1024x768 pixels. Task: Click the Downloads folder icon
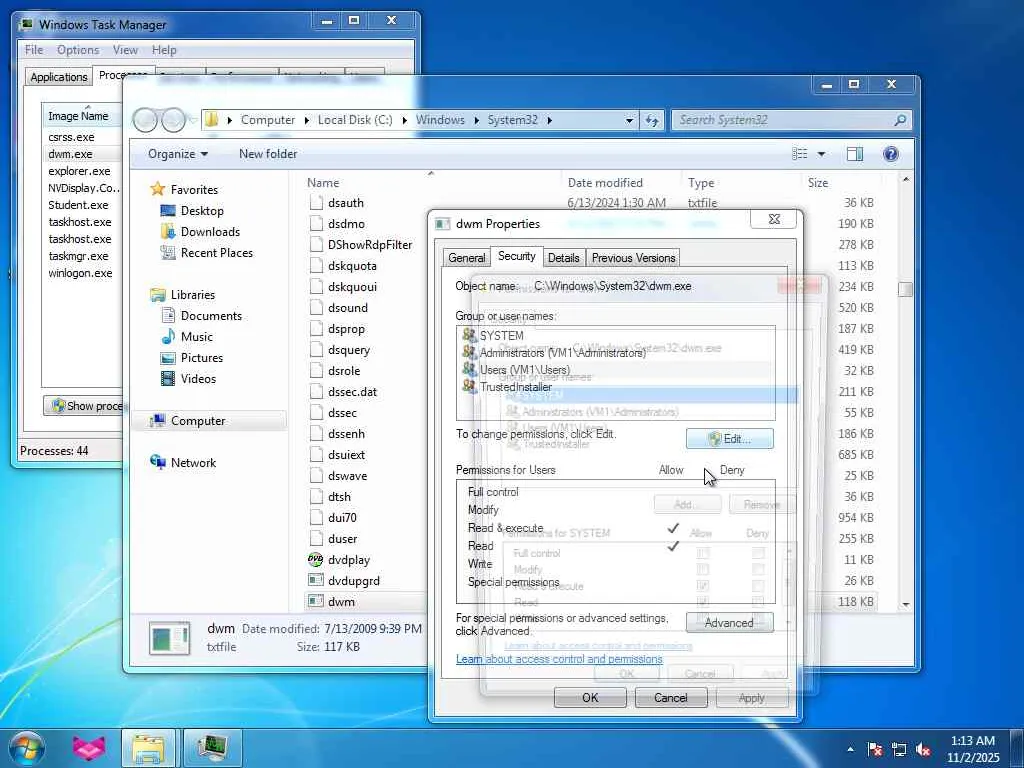tap(168, 231)
